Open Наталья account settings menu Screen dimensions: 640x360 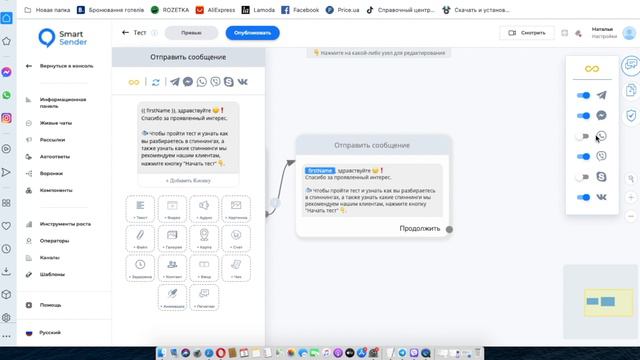pyautogui.click(x=613, y=33)
